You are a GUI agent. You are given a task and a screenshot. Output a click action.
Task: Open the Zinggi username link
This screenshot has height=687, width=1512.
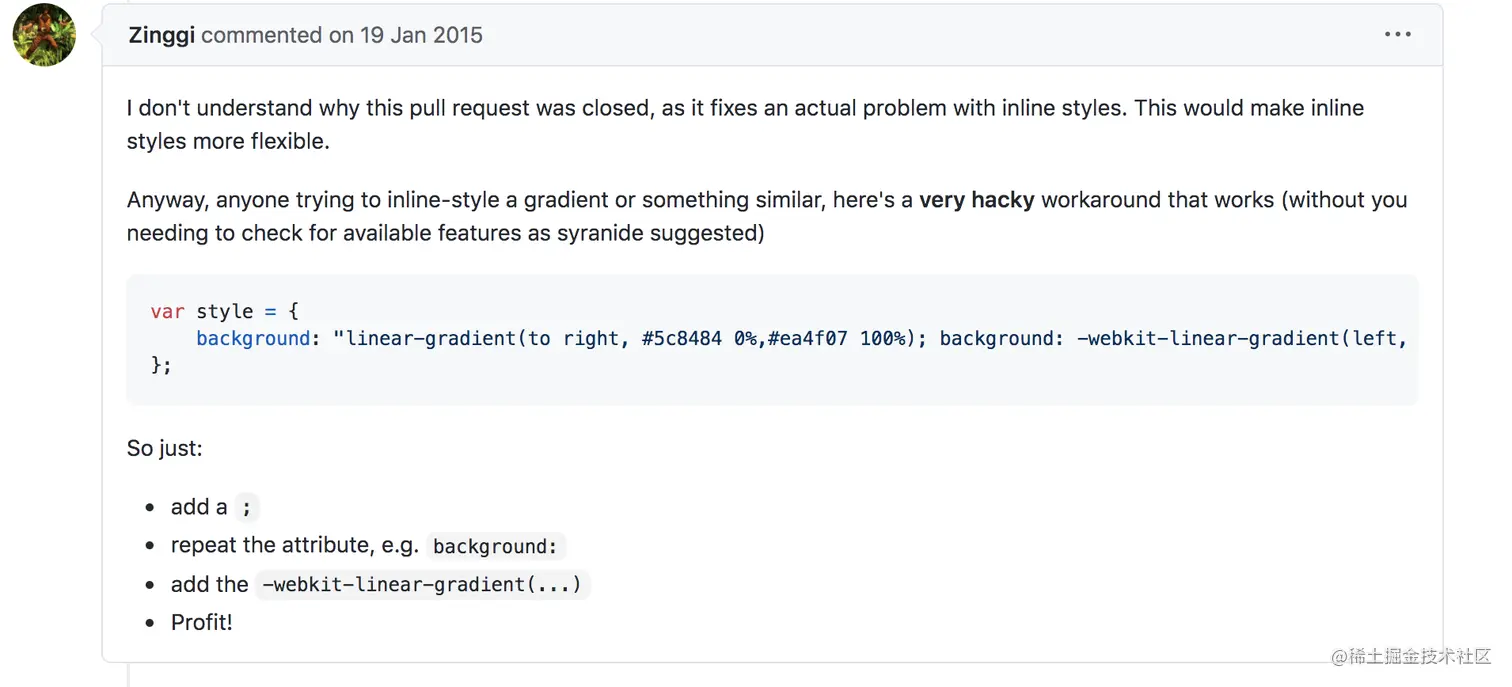pos(161,35)
